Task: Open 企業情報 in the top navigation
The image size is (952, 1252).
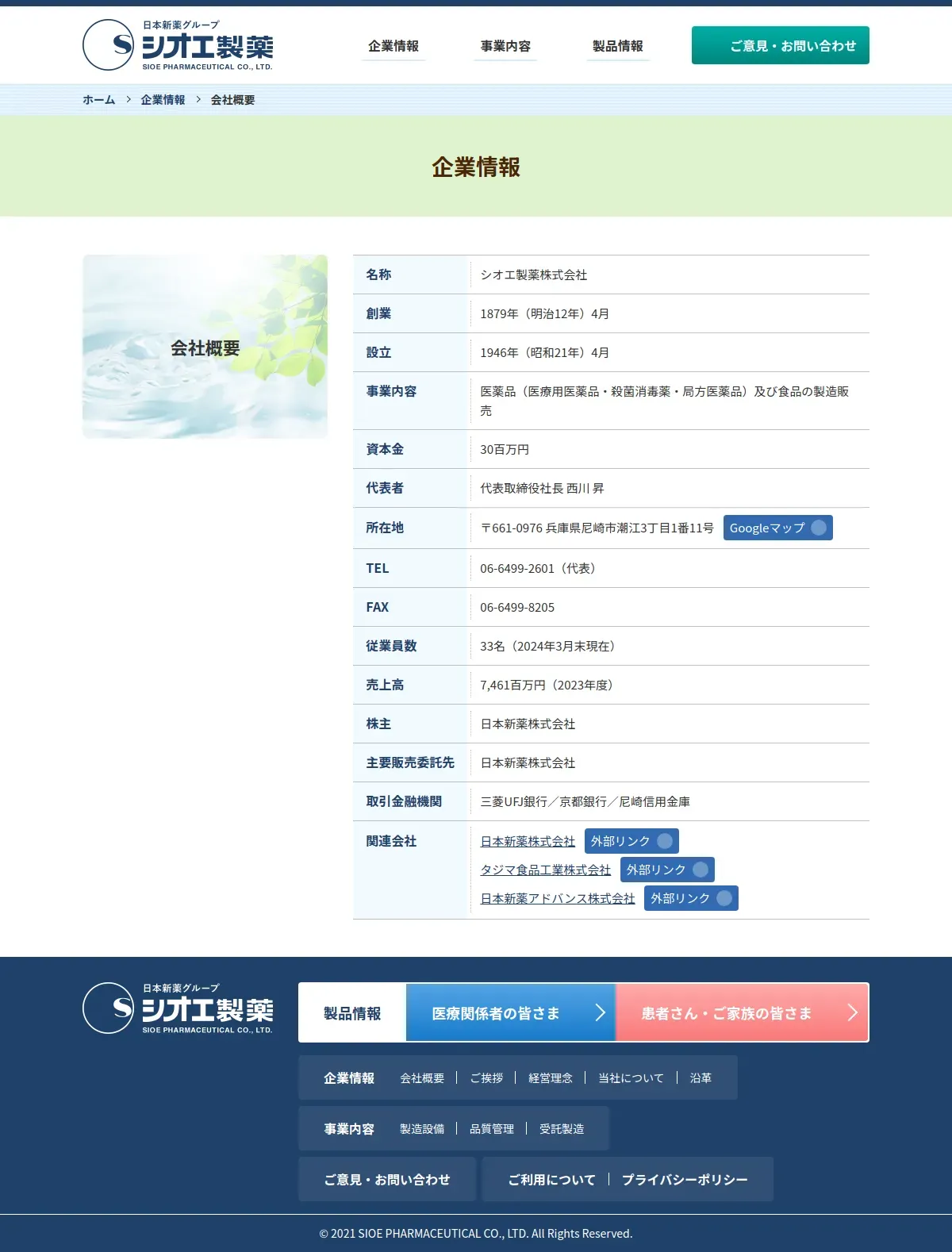Action: (393, 46)
